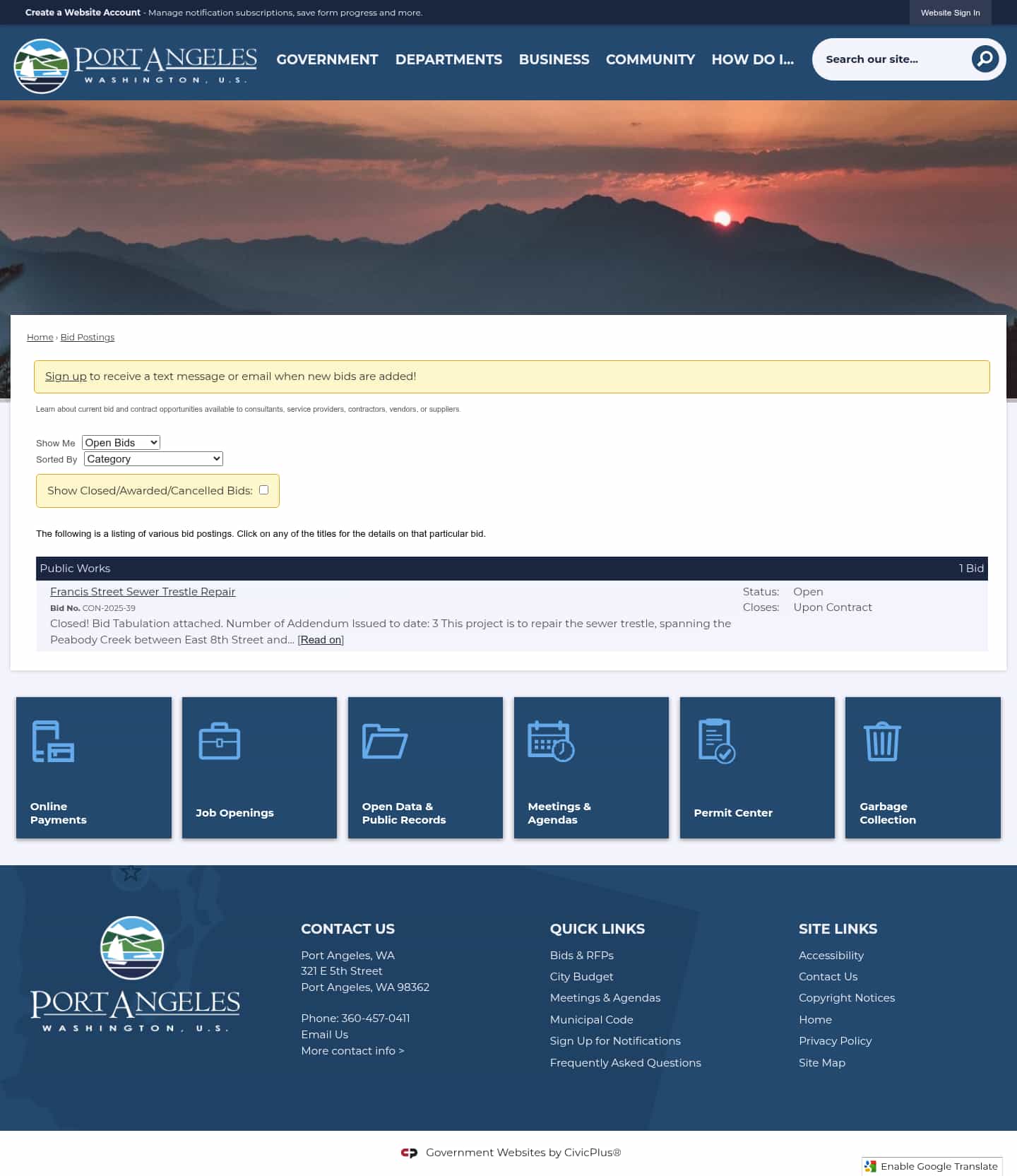Click the Read on link
1017x1176 pixels.
click(x=321, y=640)
